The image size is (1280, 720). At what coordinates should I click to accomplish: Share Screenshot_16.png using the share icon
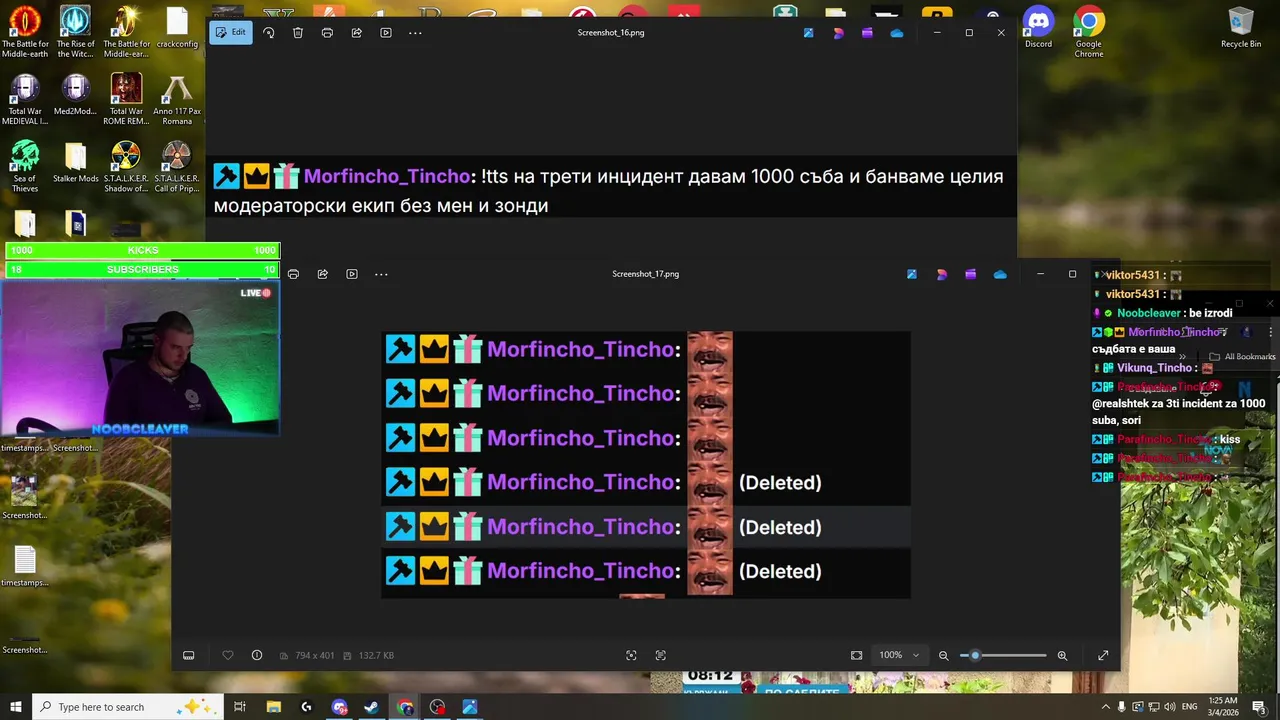(x=356, y=33)
